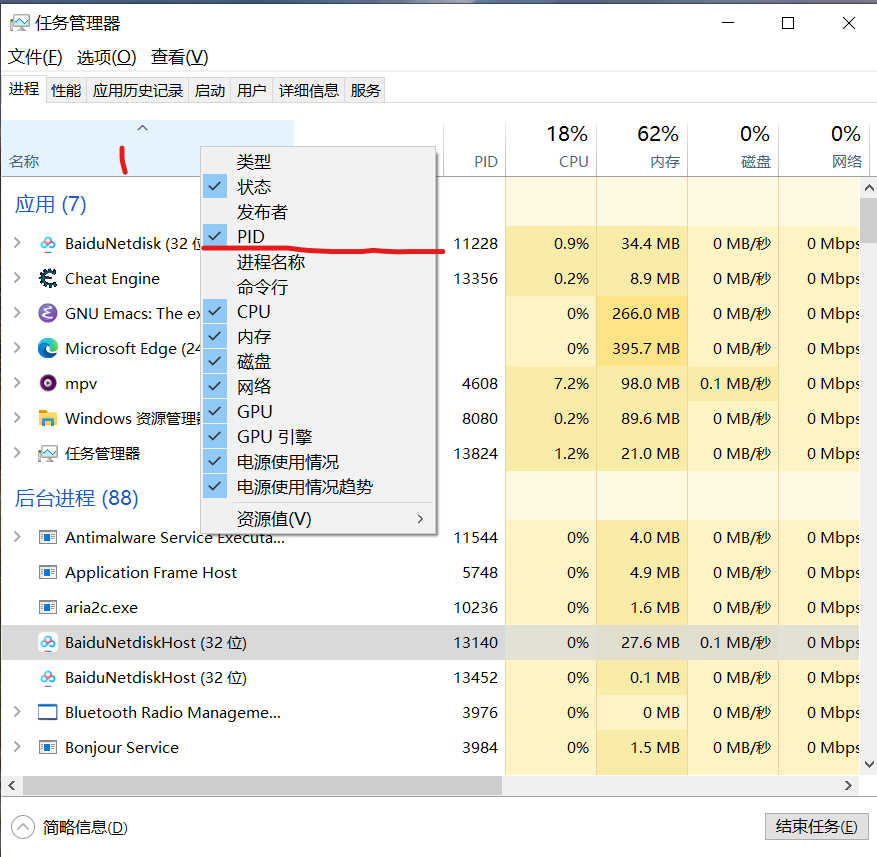Click the mpv player icon
The width and height of the screenshot is (877, 857).
click(48, 384)
